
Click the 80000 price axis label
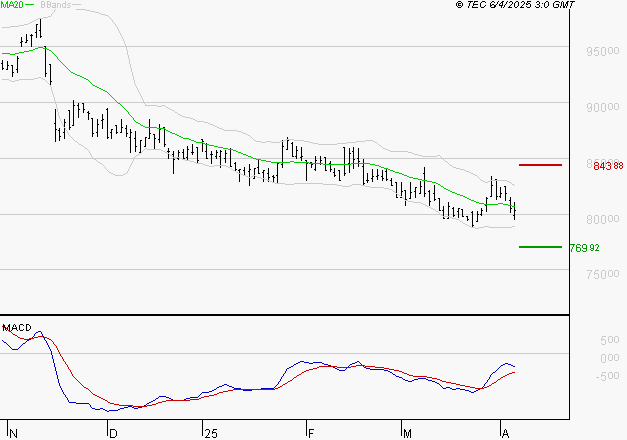coord(603,219)
